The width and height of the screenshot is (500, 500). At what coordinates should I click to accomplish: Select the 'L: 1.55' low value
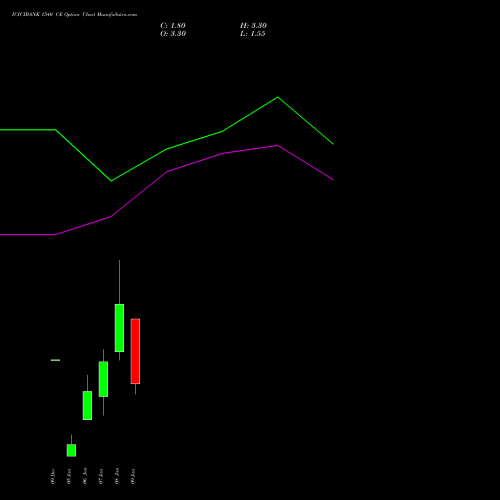pyautogui.click(x=253, y=34)
